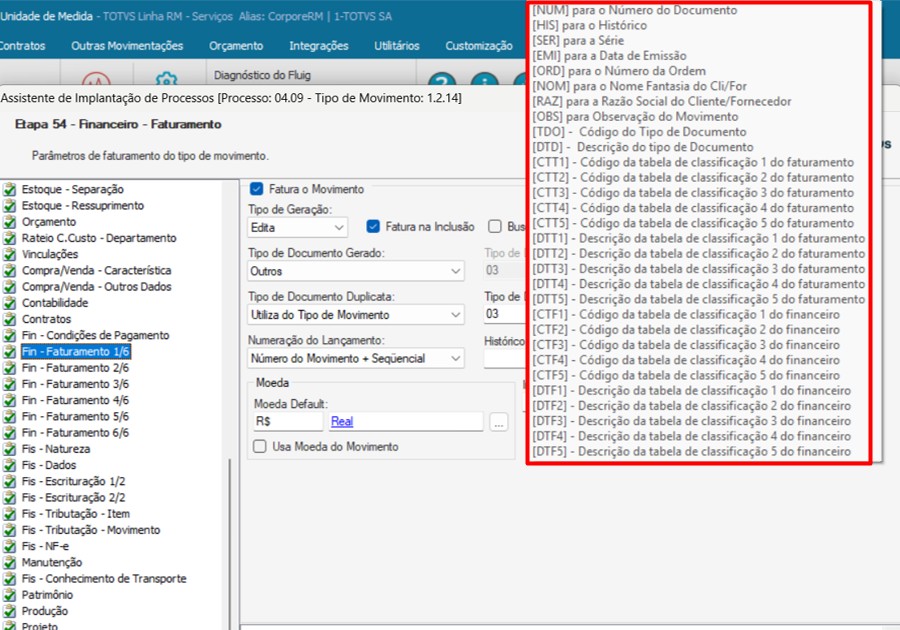Image resolution: width=900 pixels, height=630 pixels.
Task: Open the Customização menu
Action: [479, 46]
